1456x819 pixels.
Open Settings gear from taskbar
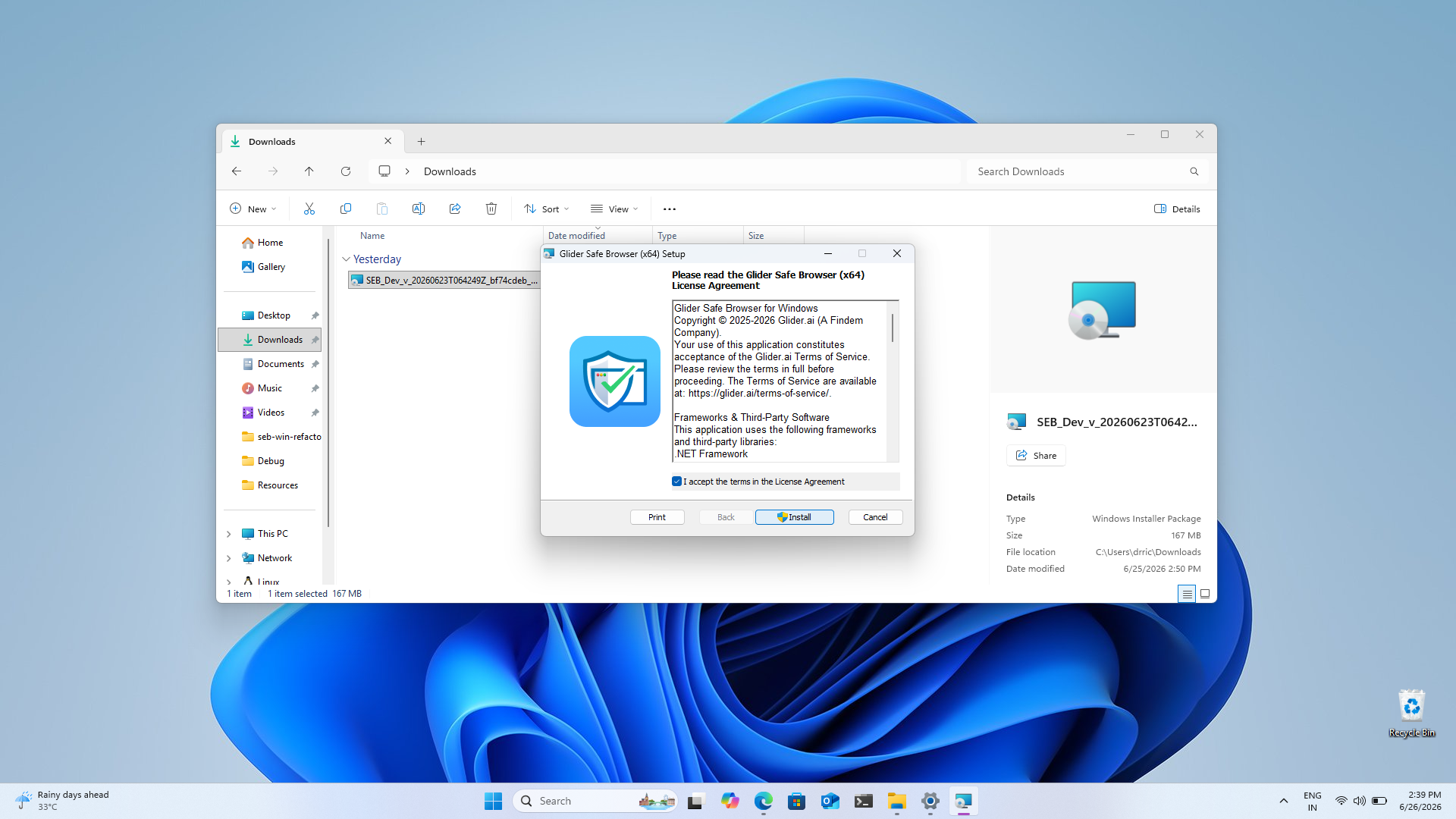tap(930, 801)
